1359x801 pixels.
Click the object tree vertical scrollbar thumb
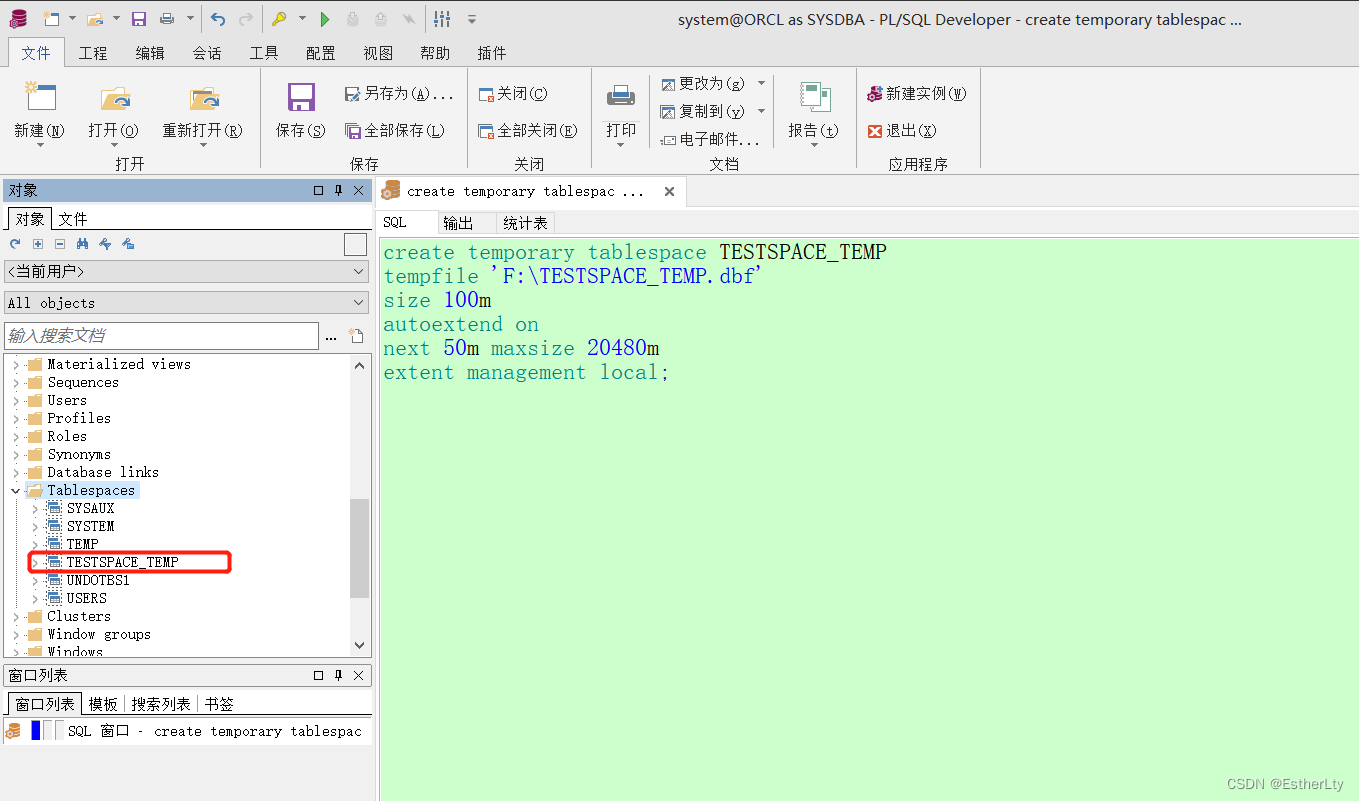(x=359, y=547)
